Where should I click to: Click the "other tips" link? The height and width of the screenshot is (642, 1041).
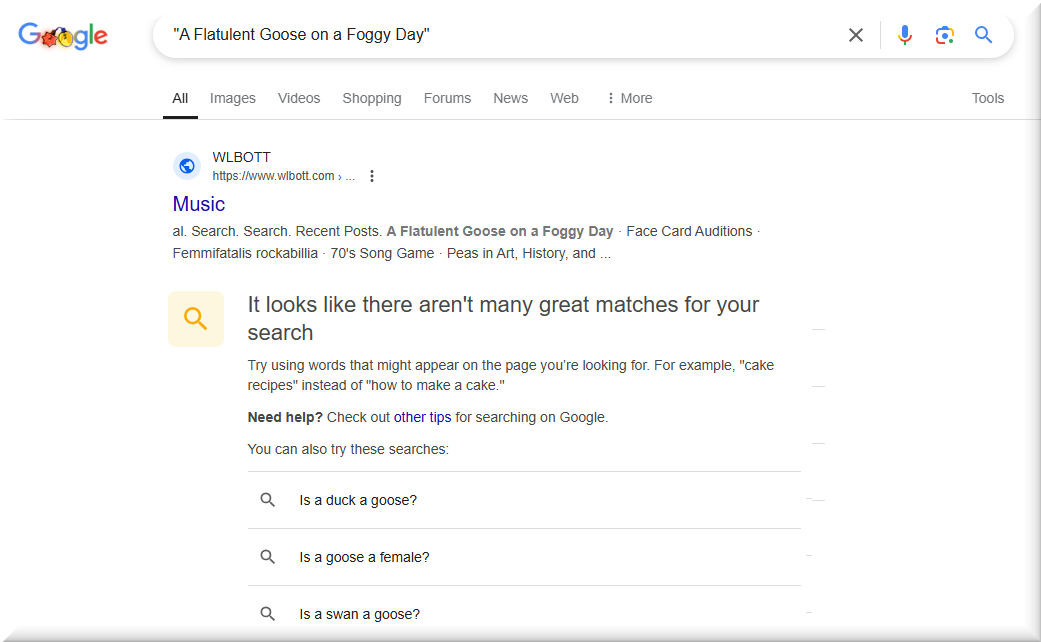coord(422,417)
